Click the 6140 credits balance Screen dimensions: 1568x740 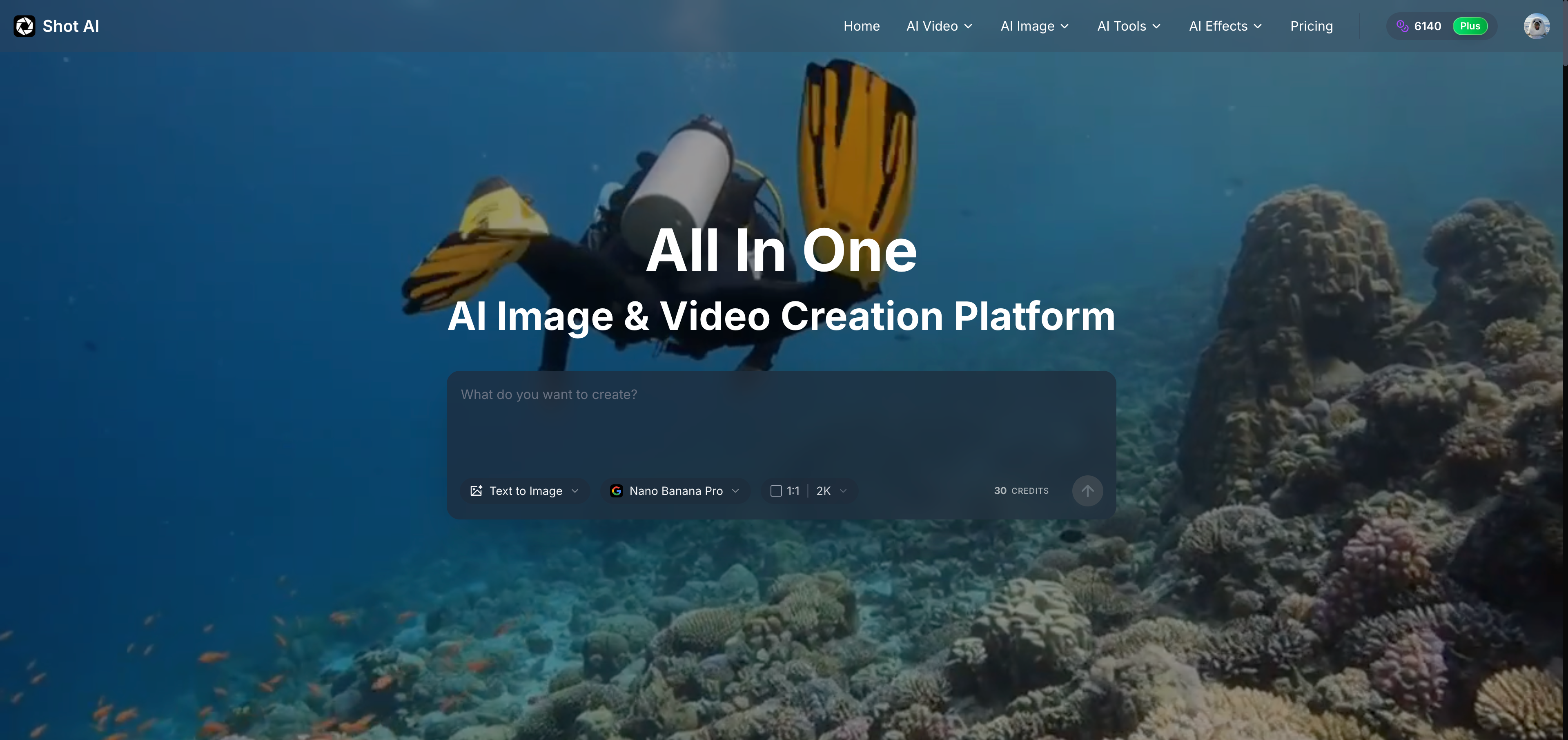1428,26
